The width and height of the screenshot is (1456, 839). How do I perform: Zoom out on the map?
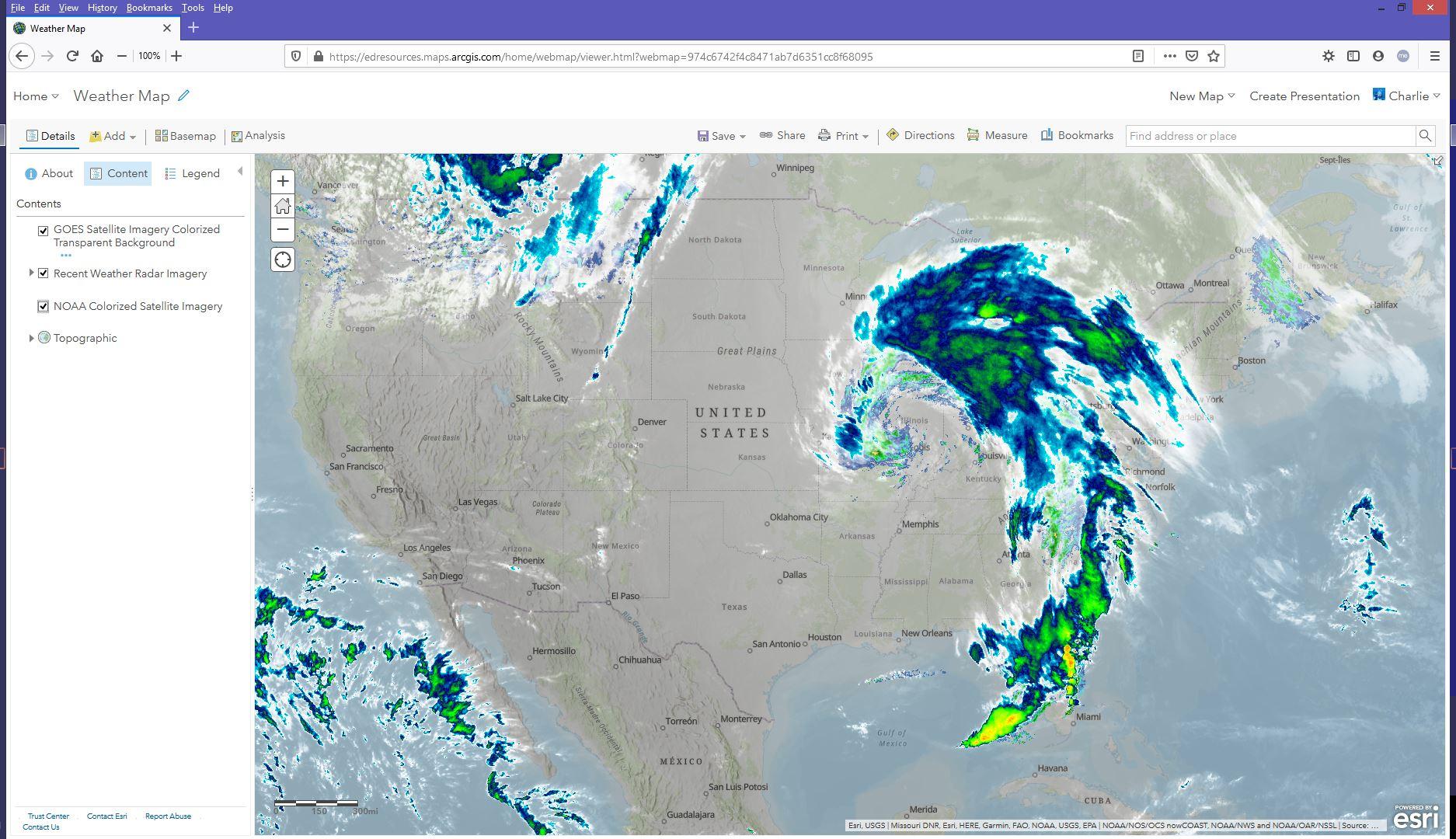283,230
